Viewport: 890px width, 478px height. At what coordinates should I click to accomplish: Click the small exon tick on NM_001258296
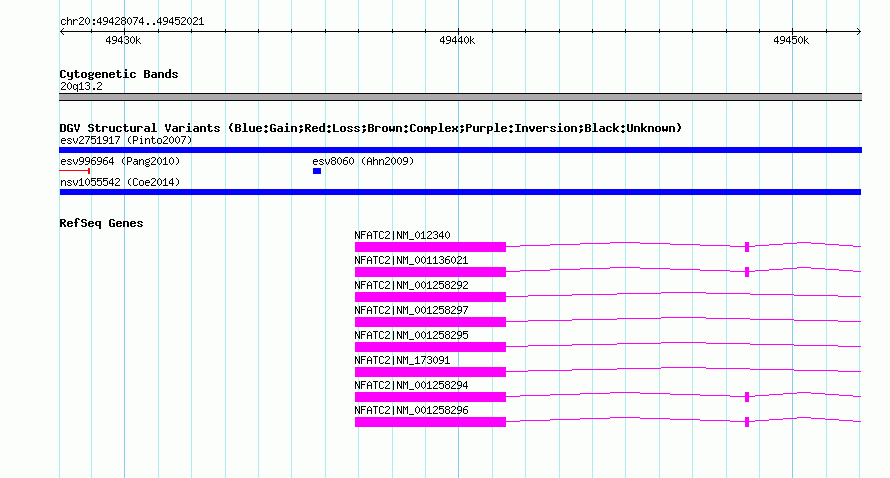click(747, 422)
